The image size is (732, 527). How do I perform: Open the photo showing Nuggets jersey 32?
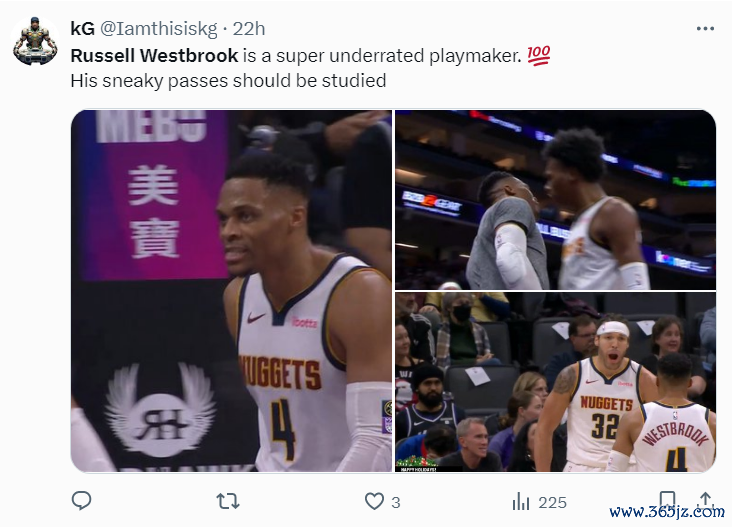tap(556, 382)
